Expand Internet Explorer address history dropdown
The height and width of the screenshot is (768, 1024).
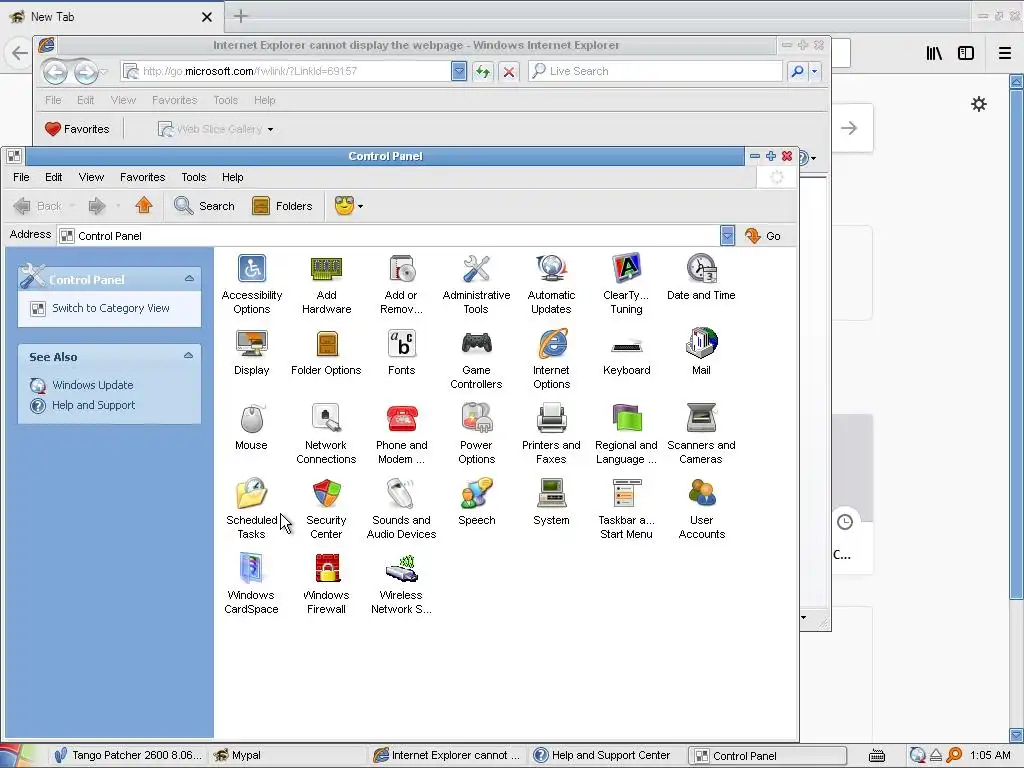[x=458, y=71]
